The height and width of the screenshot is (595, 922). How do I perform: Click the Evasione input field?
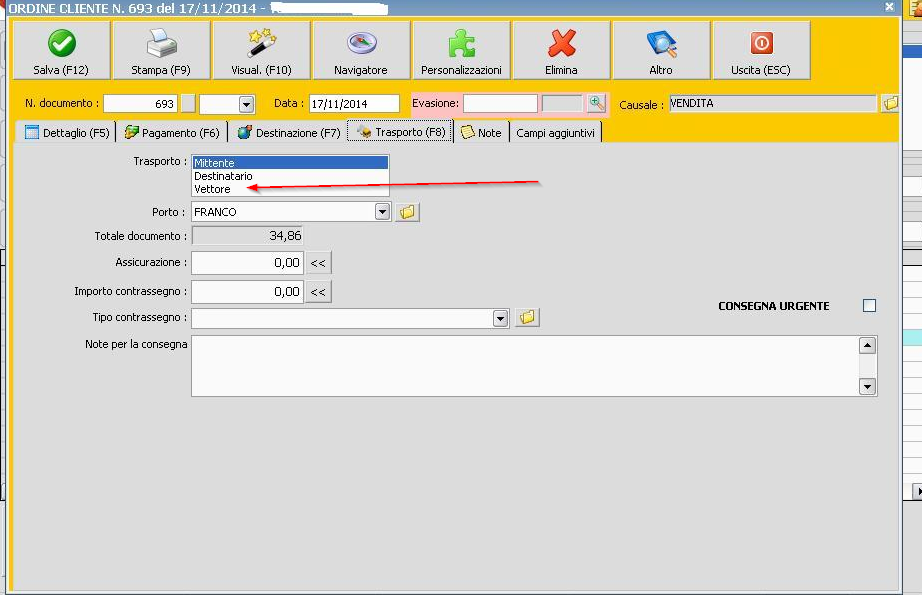(x=500, y=103)
